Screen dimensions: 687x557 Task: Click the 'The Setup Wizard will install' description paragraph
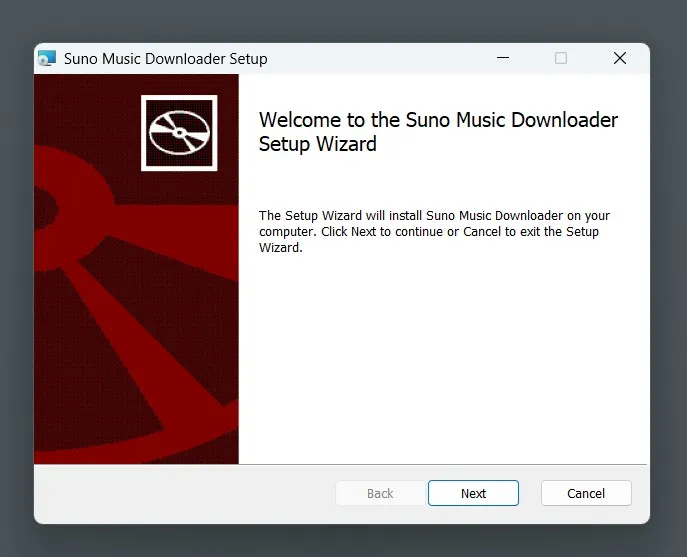click(x=434, y=231)
